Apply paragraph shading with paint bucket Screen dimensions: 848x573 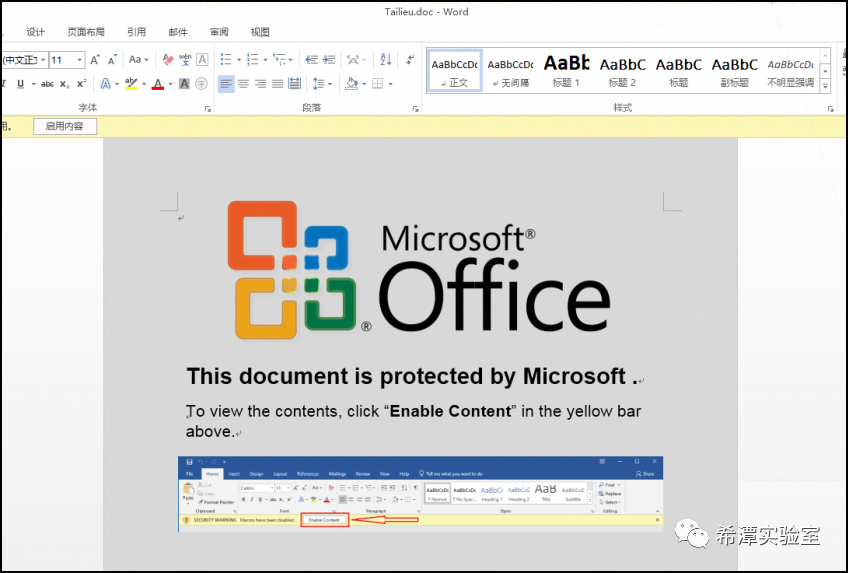[352, 84]
